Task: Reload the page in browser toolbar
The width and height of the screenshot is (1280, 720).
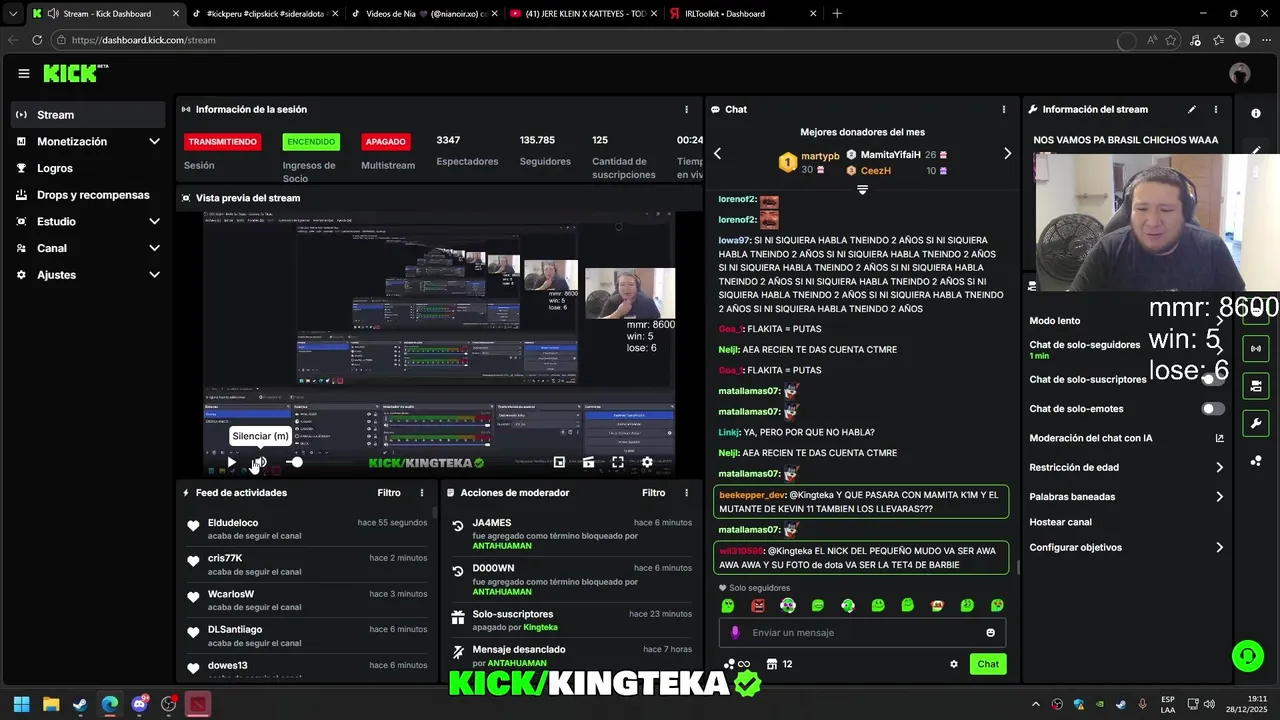Action: pyautogui.click(x=37, y=40)
